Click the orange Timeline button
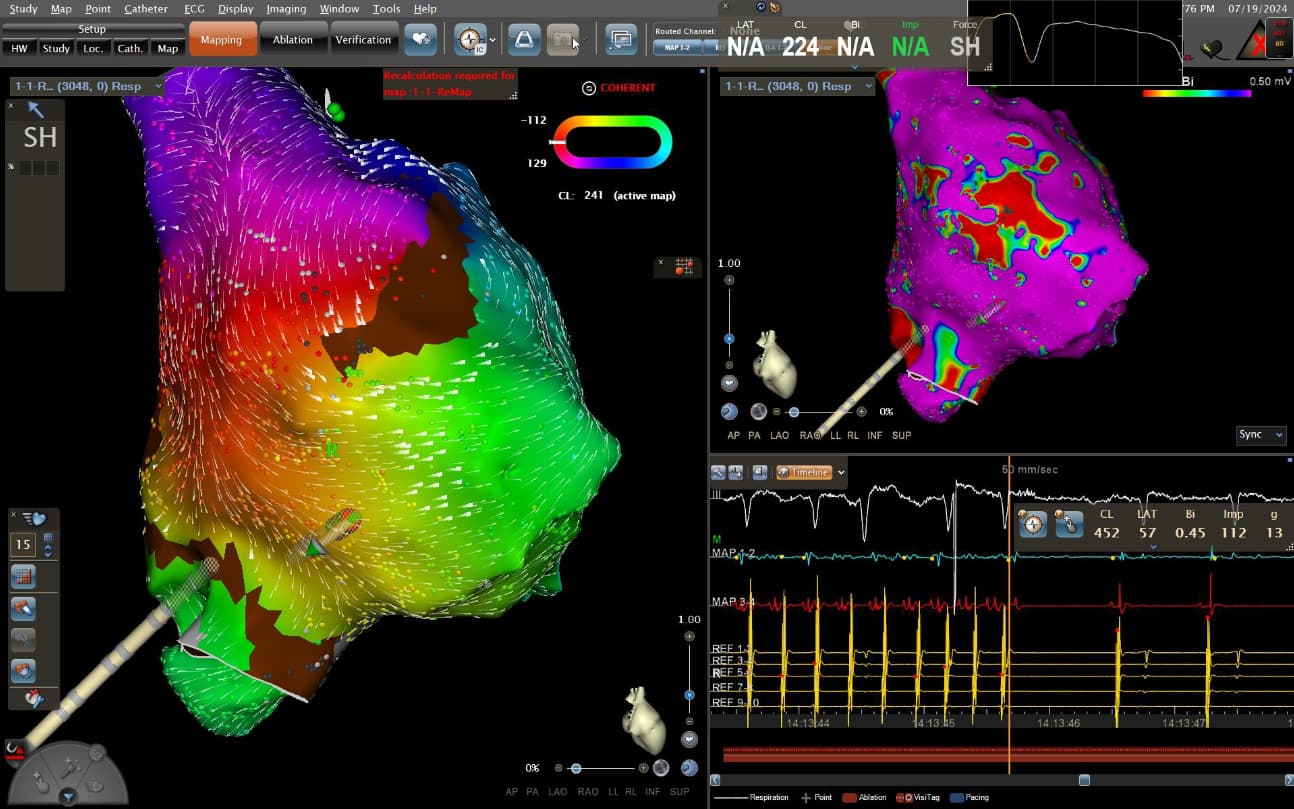Viewport: 1294px width, 809px height. 804,472
